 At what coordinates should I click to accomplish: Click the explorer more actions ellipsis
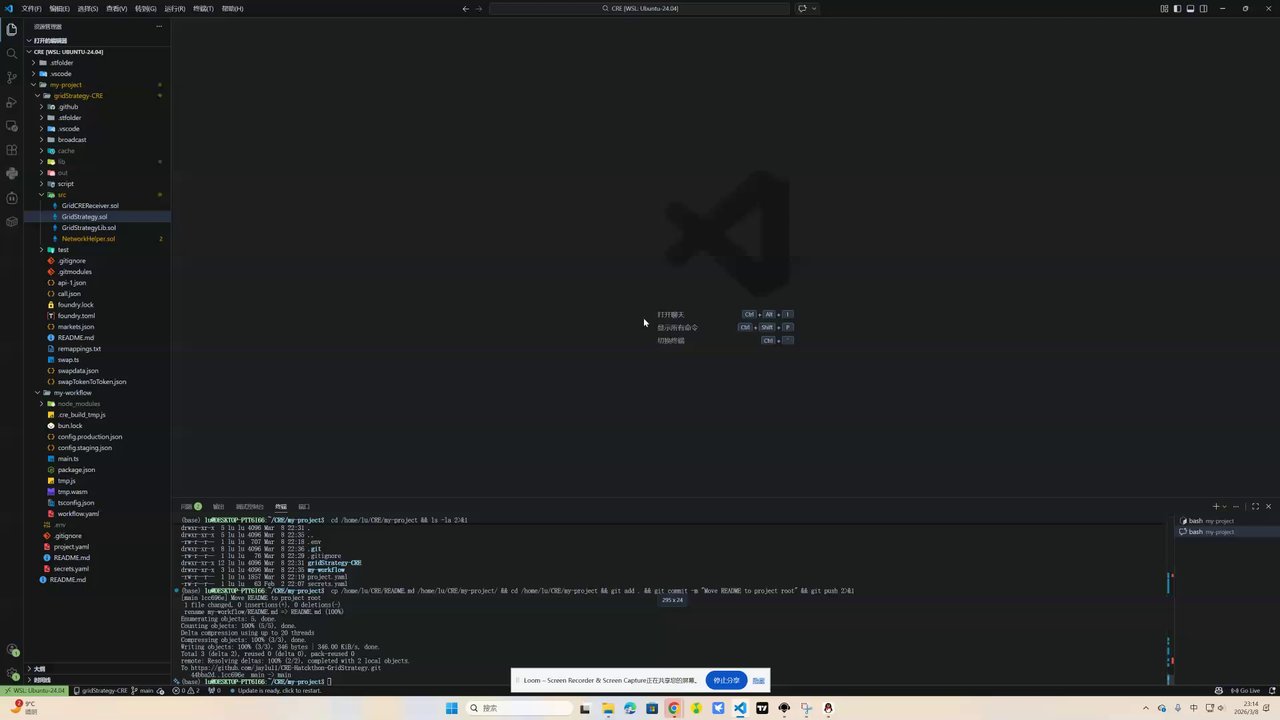158,27
